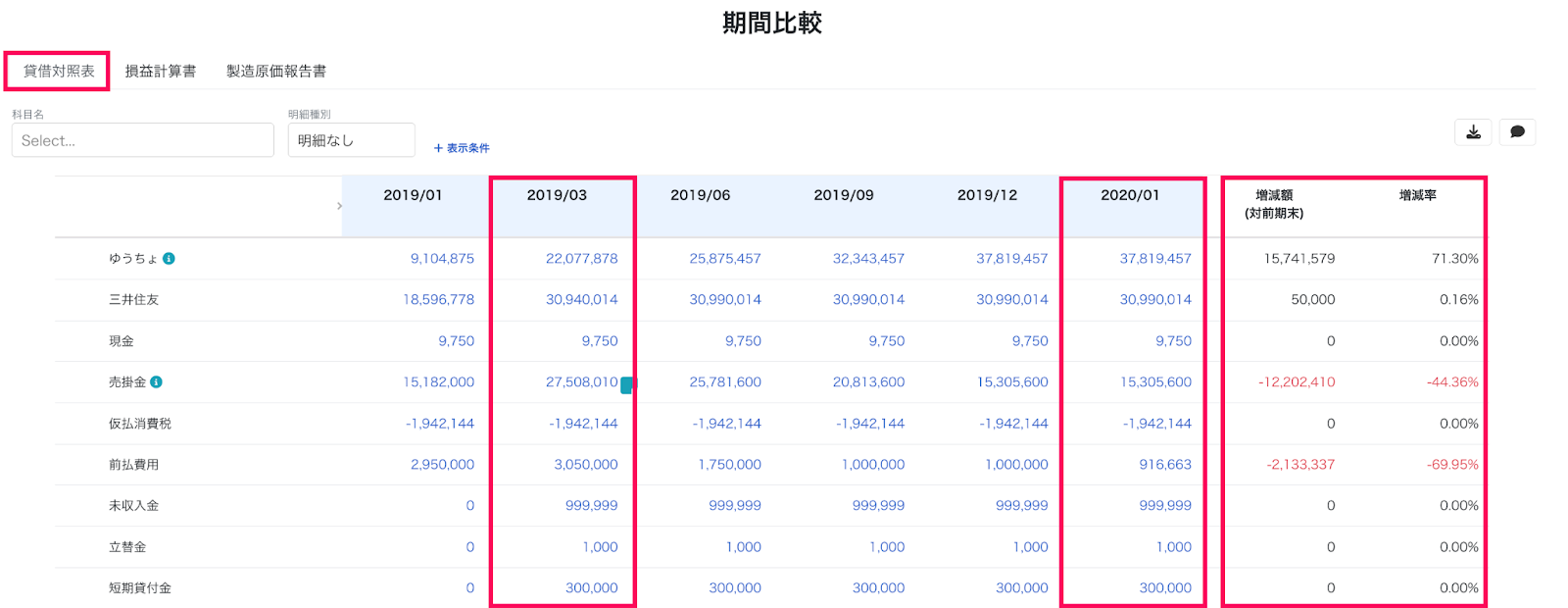The image size is (1568, 608).
Task: Select the 2019/09 column header
Action: (x=844, y=195)
